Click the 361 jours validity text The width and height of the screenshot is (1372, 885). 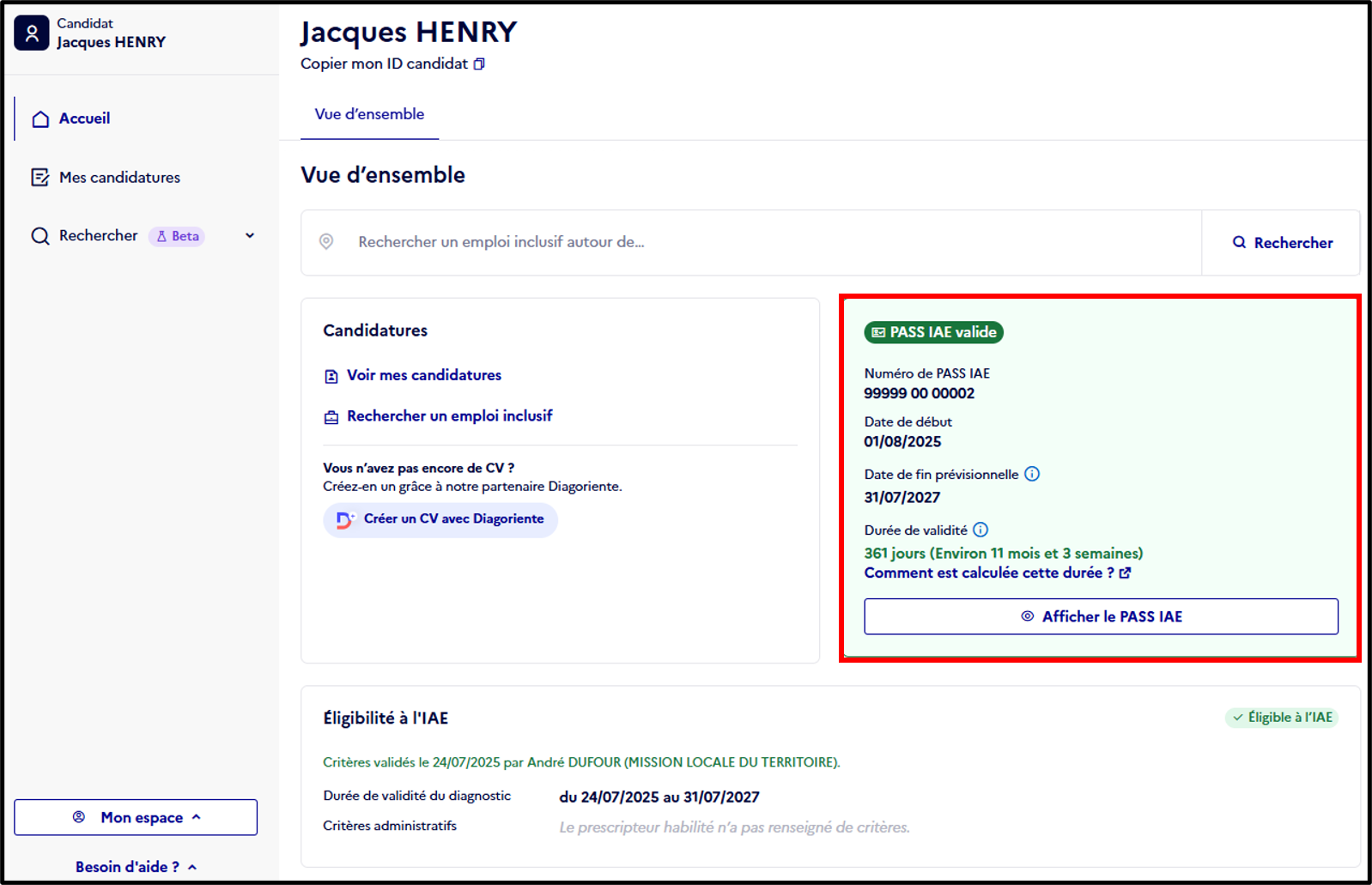click(x=1004, y=553)
